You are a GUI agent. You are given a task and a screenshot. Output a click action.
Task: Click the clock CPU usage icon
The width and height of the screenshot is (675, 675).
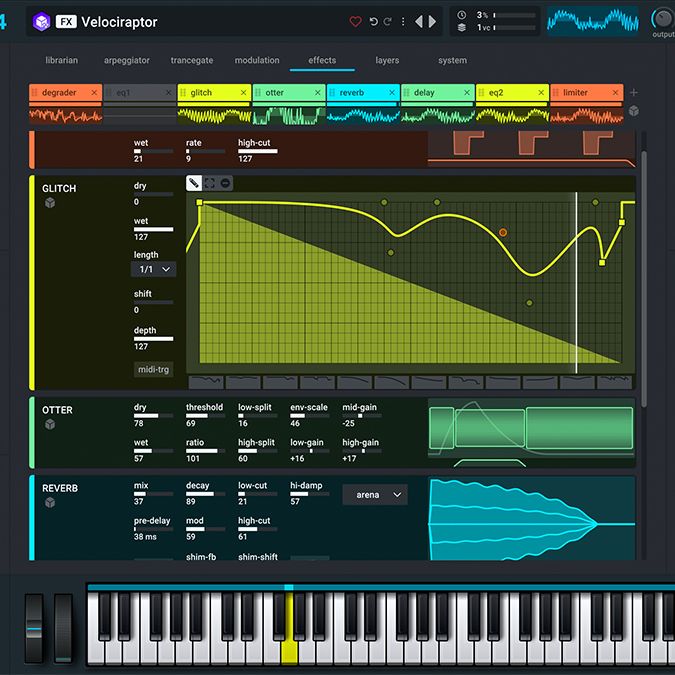click(461, 15)
